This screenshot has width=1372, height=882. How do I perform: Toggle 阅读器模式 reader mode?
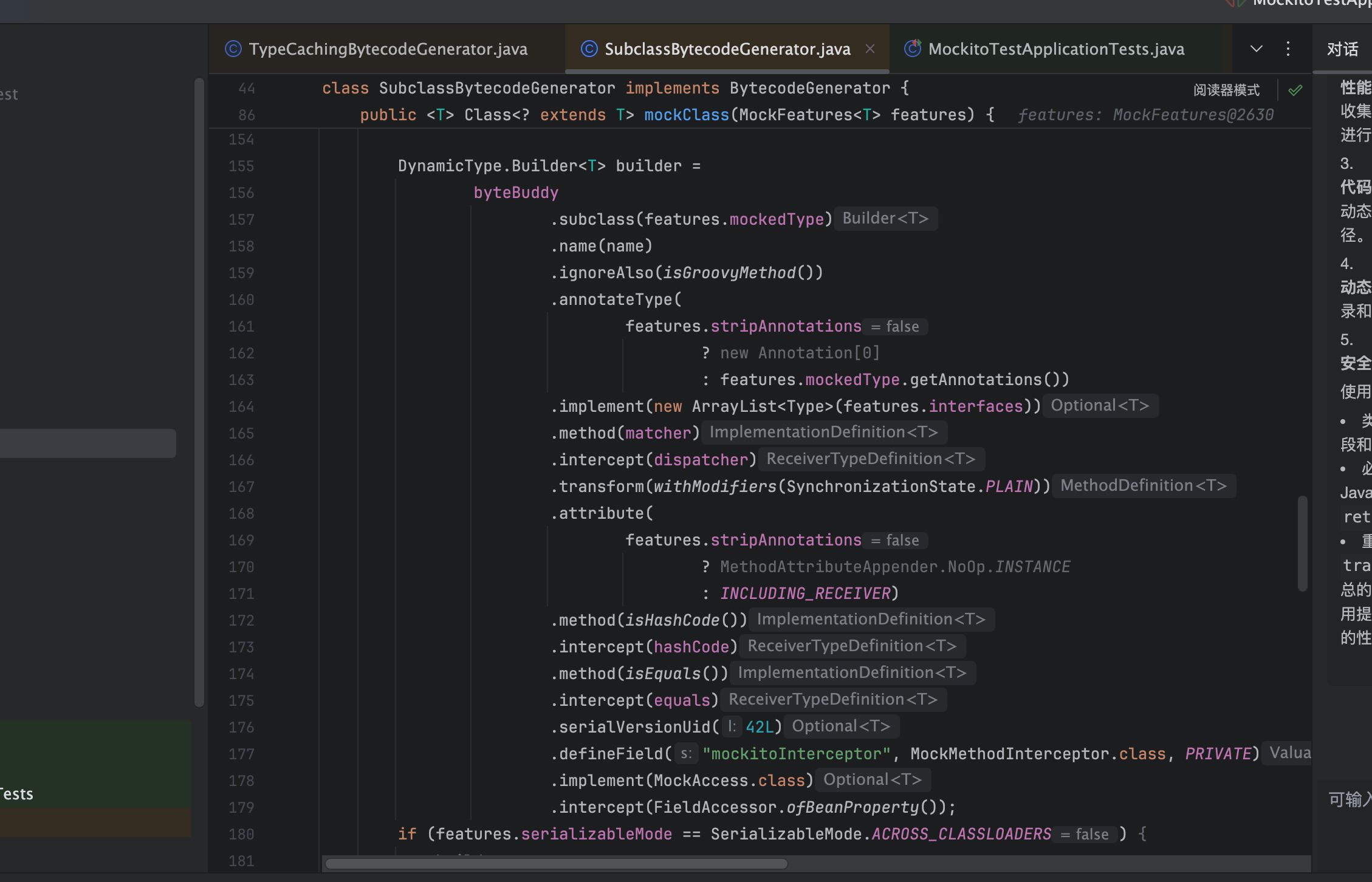pyautogui.click(x=1226, y=91)
